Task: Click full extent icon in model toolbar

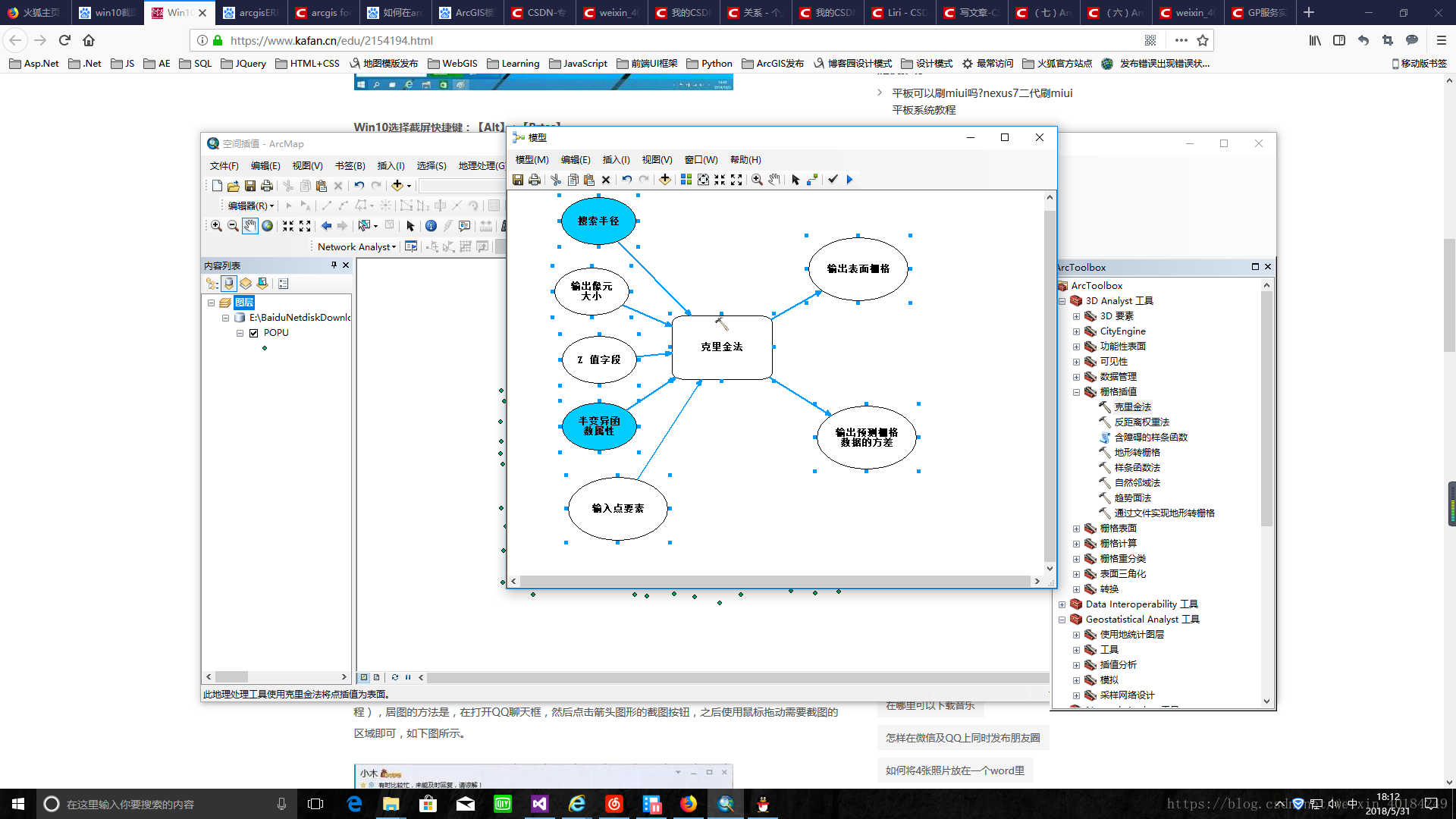Action: pos(703,180)
